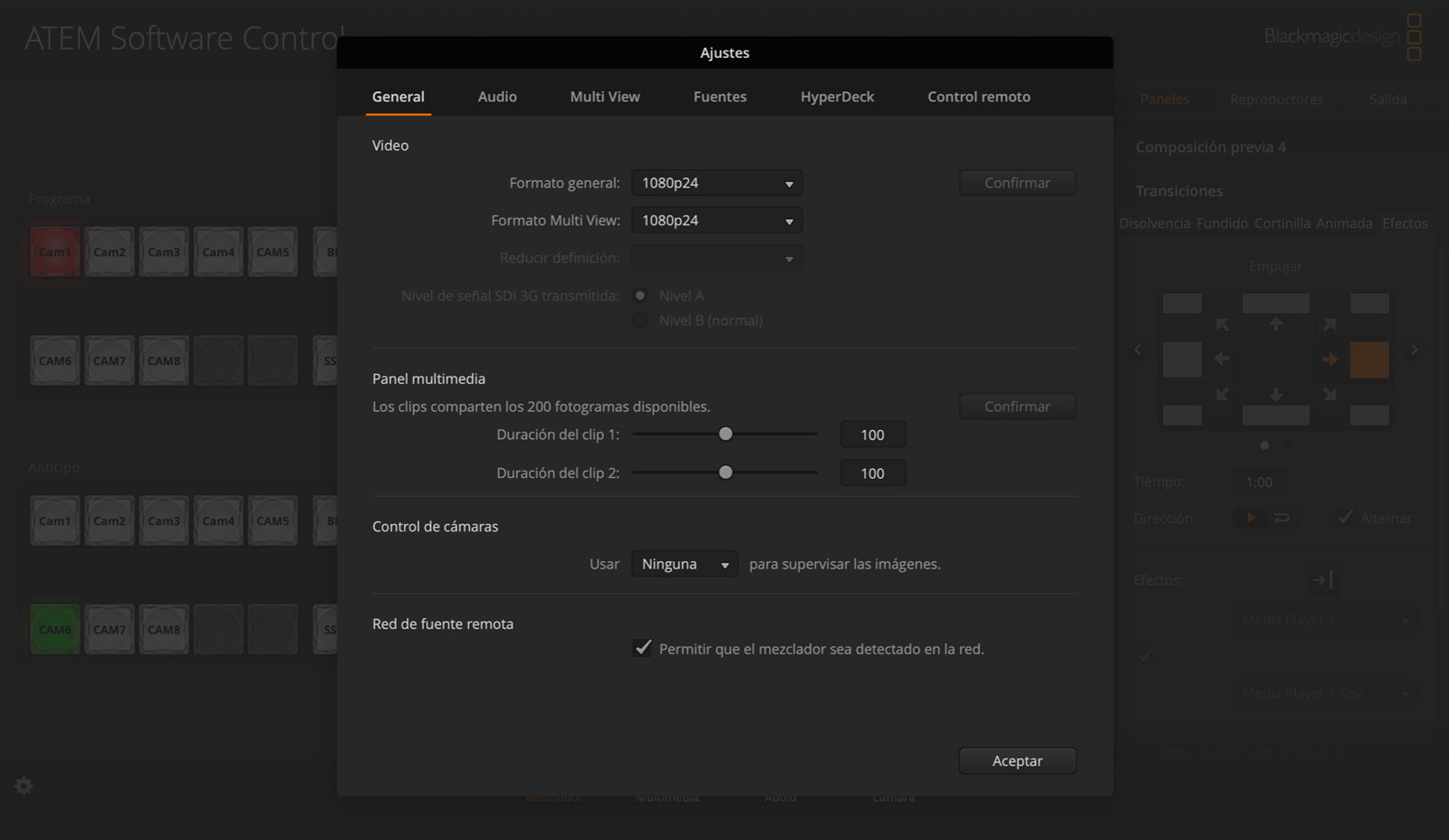Click Aceptar button

click(1018, 761)
